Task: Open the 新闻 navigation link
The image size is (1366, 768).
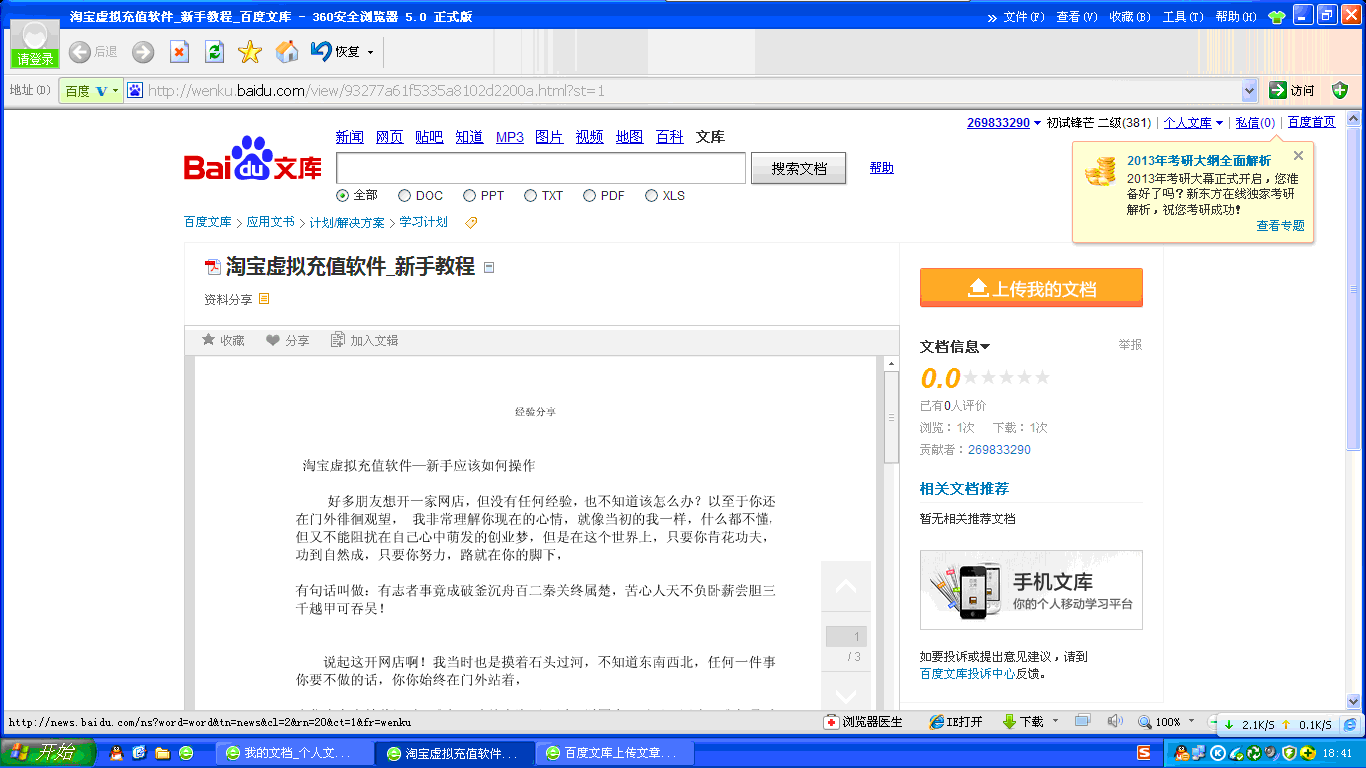Action: 349,137
